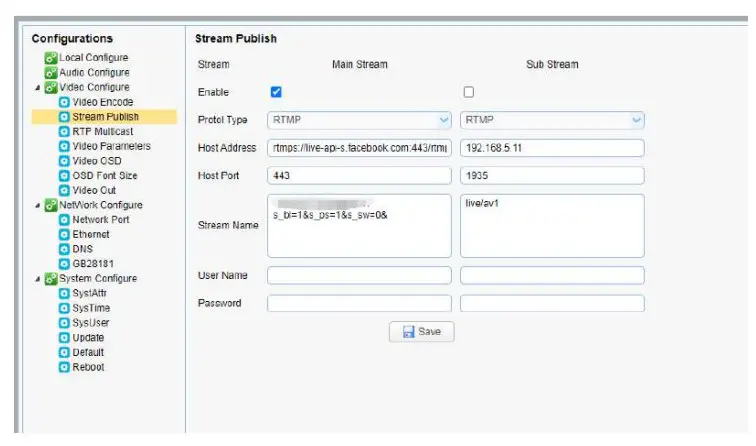The image size is (756, 446).
Task: Open Ethernet settings
Action: point(91,234)
